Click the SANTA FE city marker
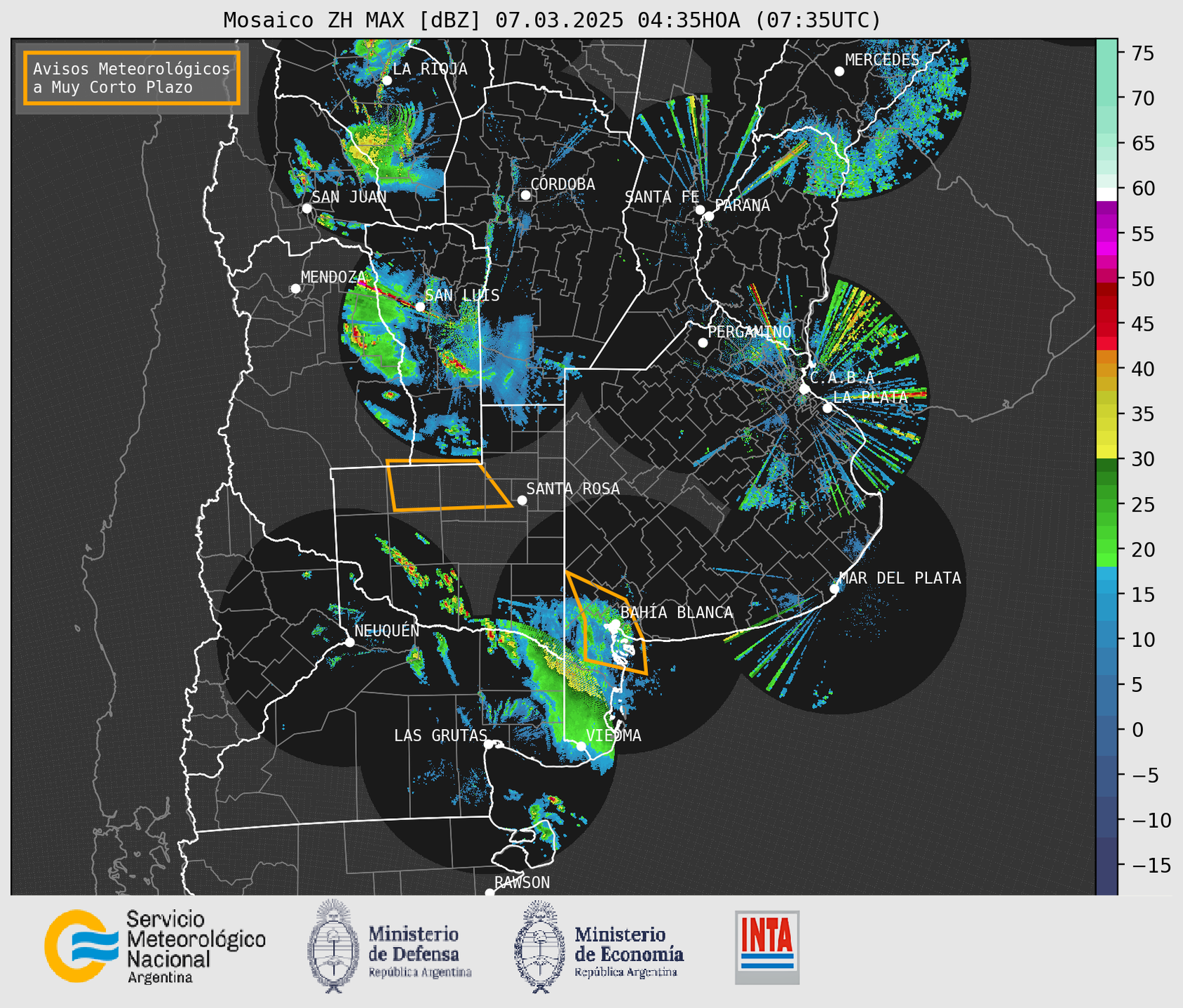Image resolution: width=1183 pixels, height=1008 pixels. (700, 210)
